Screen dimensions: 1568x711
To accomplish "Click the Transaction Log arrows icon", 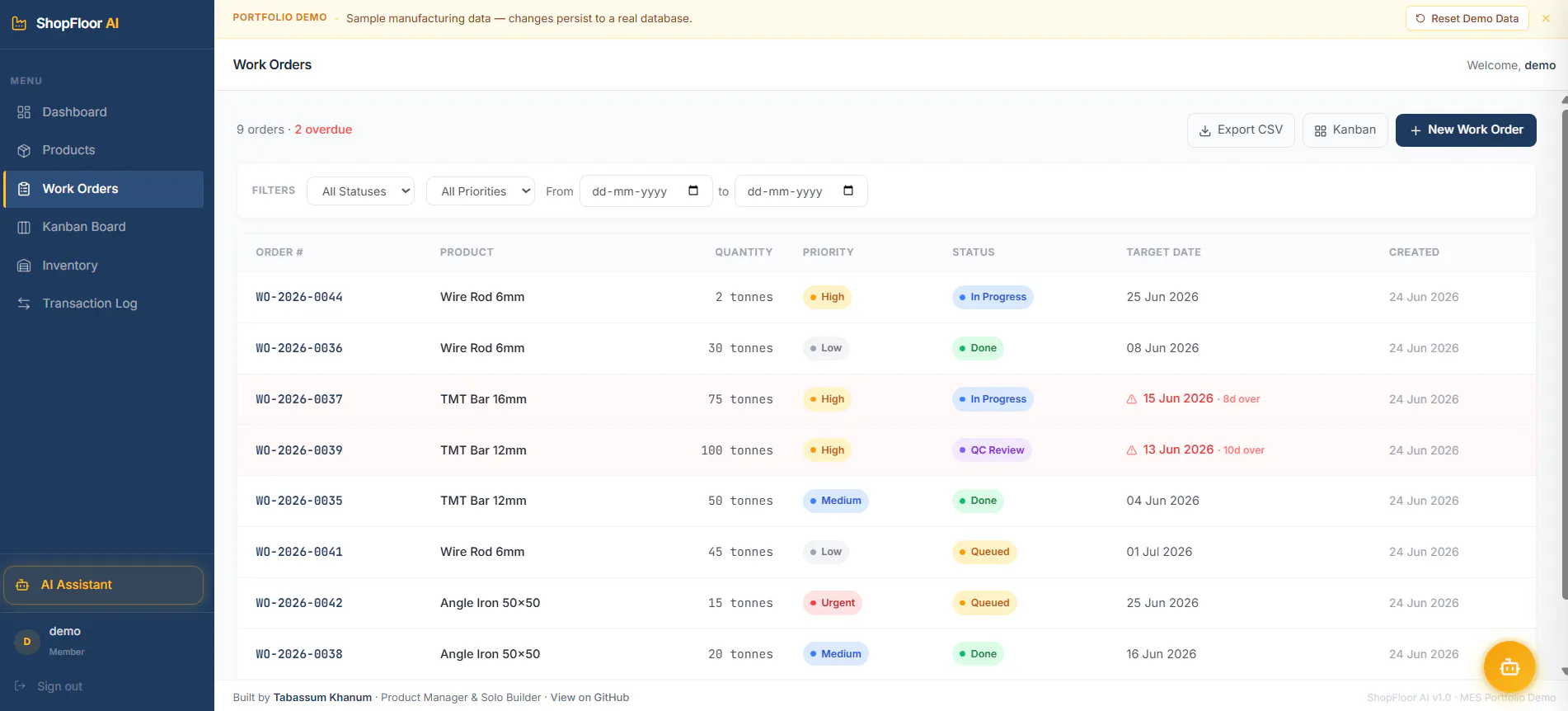I will (24, 304).
